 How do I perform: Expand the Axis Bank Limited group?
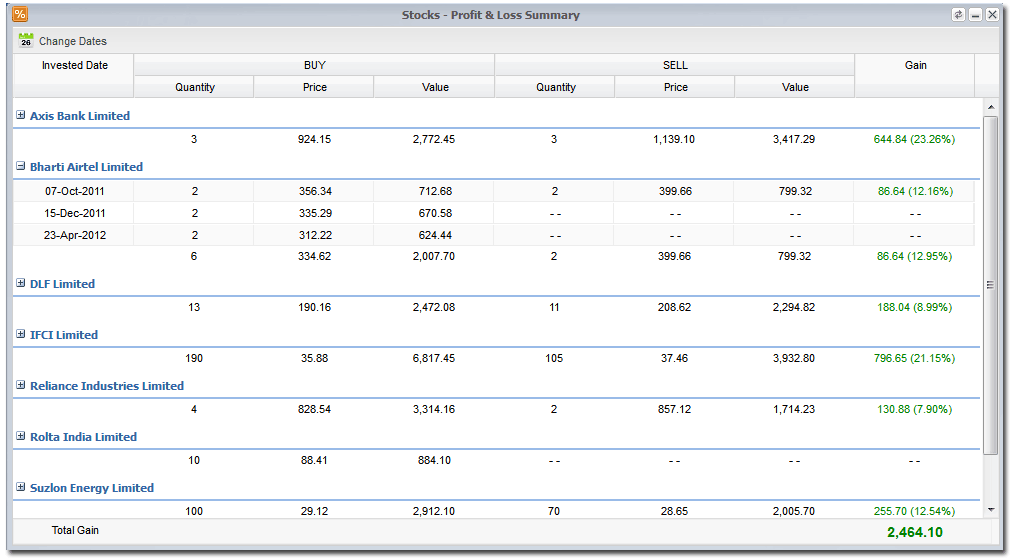point(21,115)
